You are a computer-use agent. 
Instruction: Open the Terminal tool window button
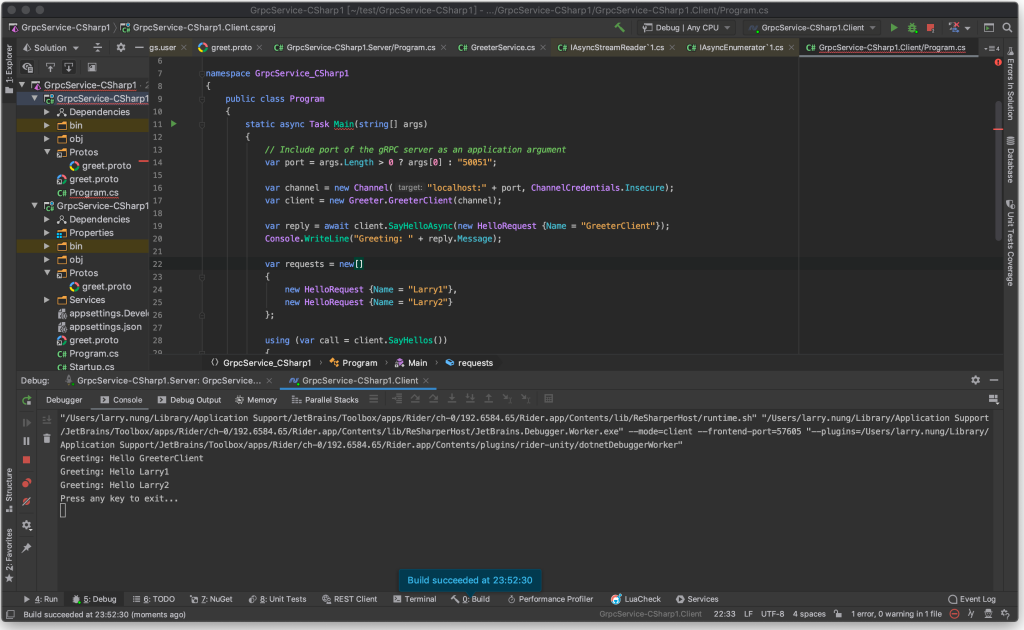click(x=415, y=599)
